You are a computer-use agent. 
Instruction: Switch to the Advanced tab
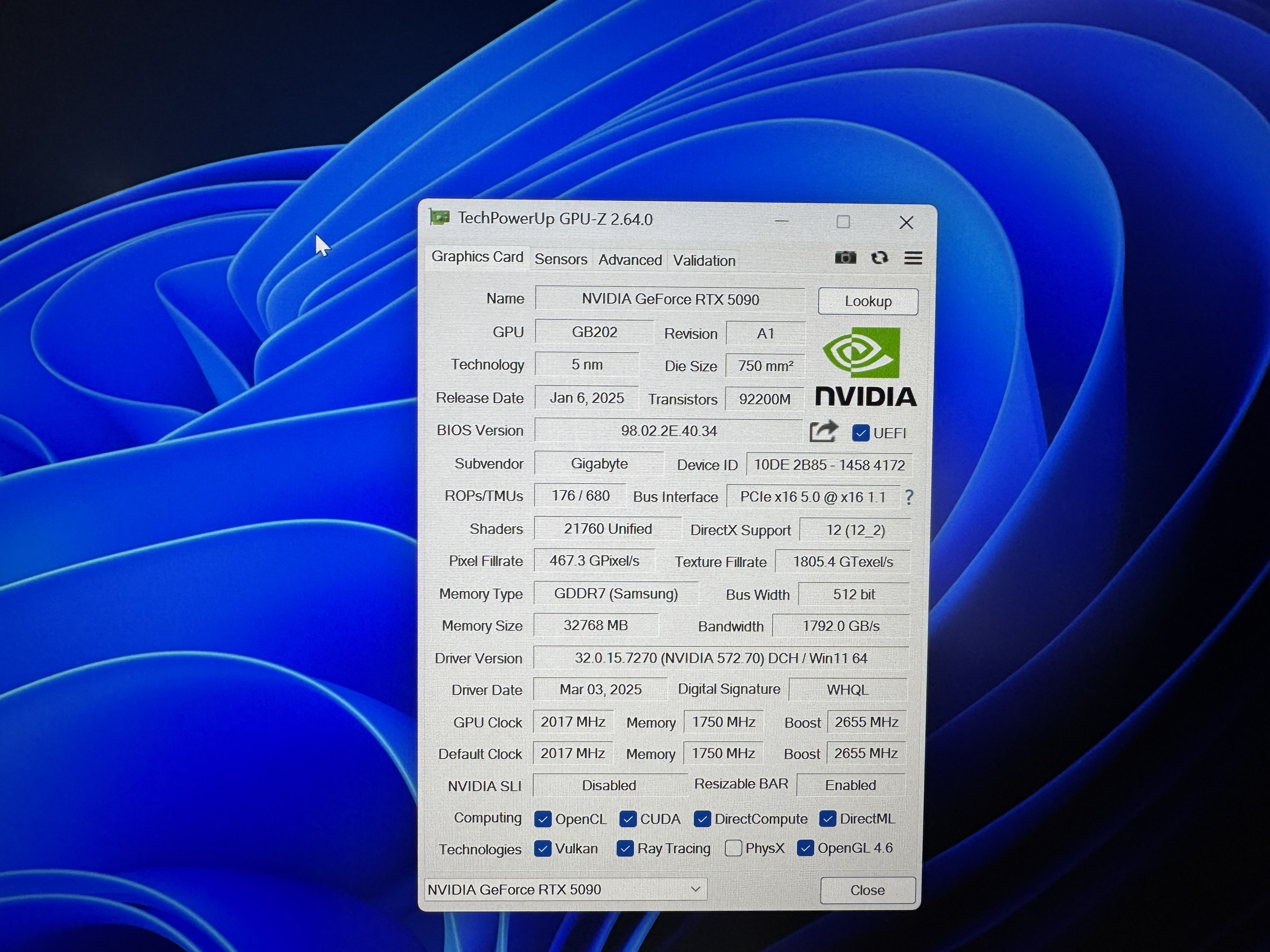click(x=630, y=260)
